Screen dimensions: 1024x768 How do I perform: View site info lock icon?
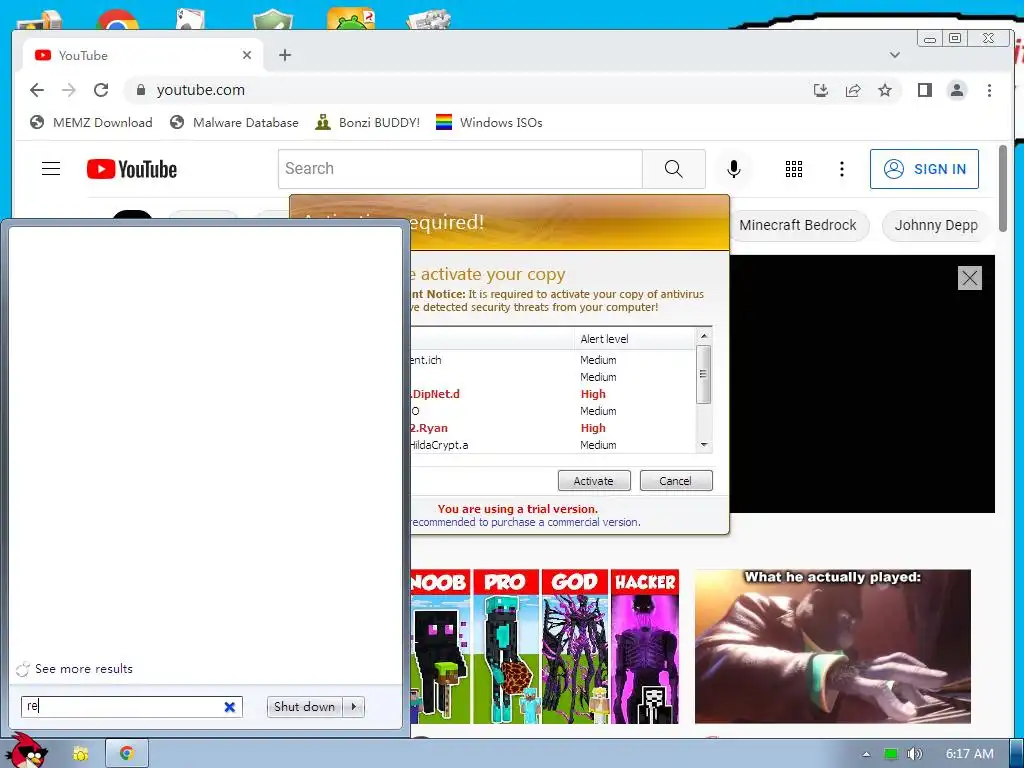(140, 90)
